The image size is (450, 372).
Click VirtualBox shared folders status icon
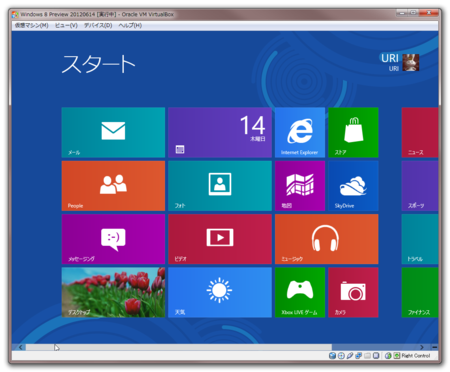point(367,356)
